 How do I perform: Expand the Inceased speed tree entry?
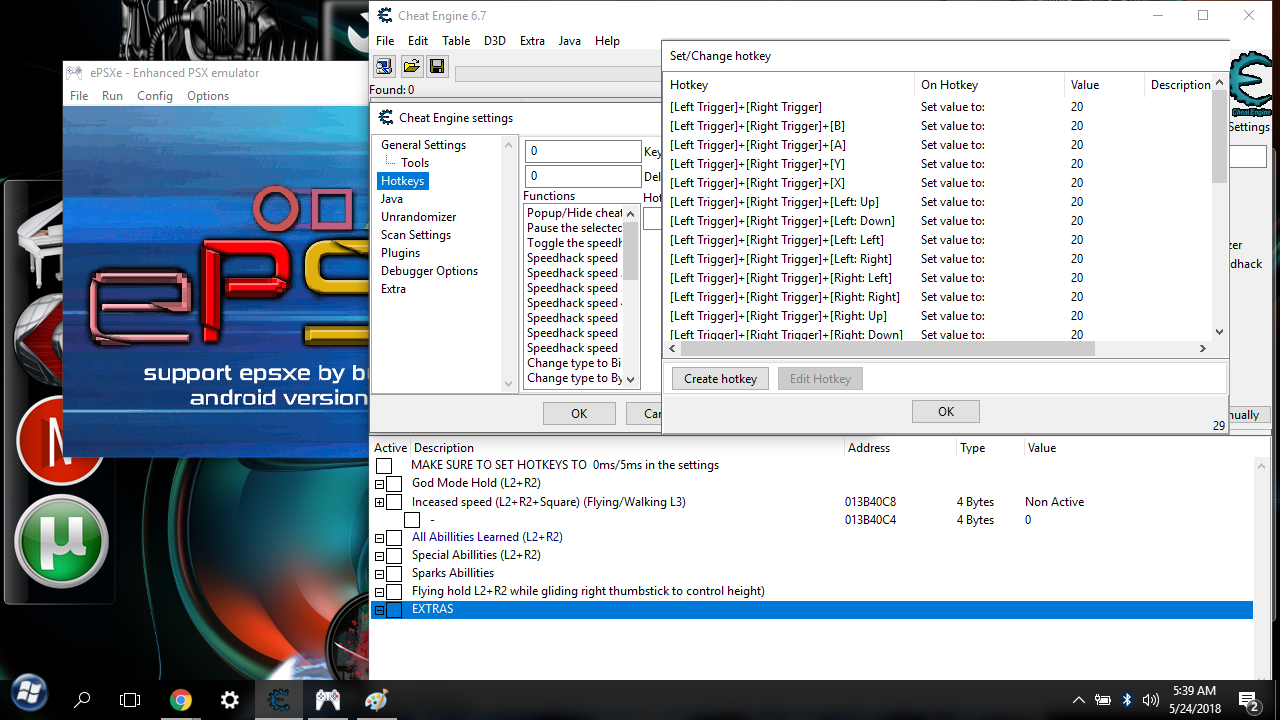[x=379, y=502]
